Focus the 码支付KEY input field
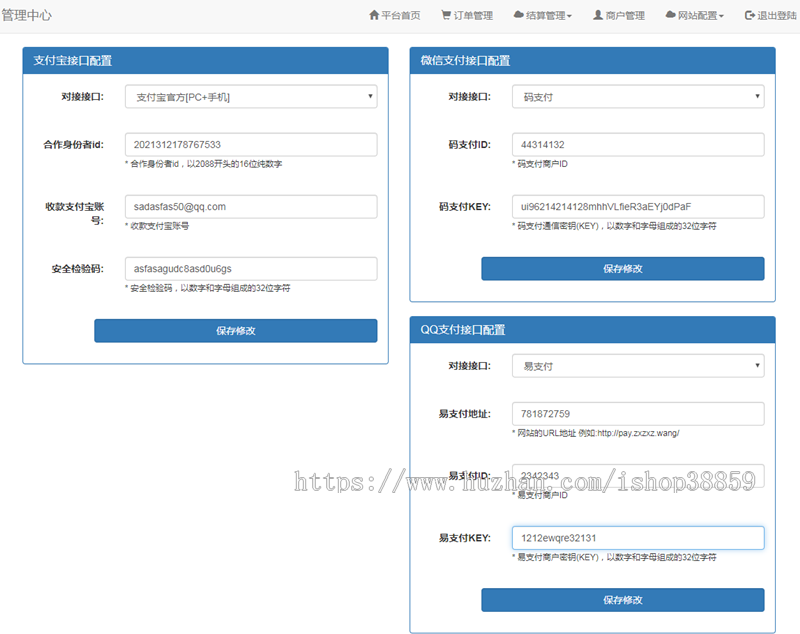The height and width of the screenshot is (634, 800). tap(638, 207)
